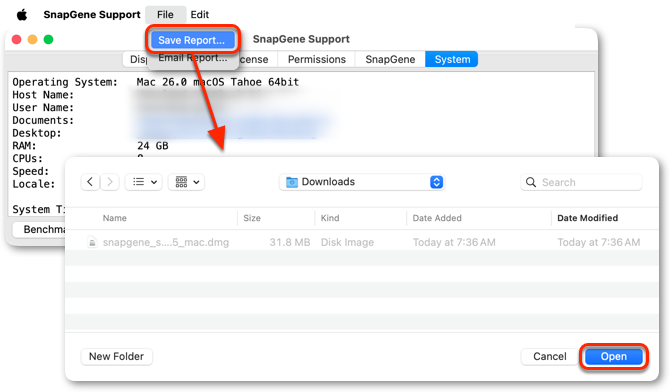The width and height of the screenshot is (670, 392).
Task: Open the grouping options dropdown
Action: (187, 182)
